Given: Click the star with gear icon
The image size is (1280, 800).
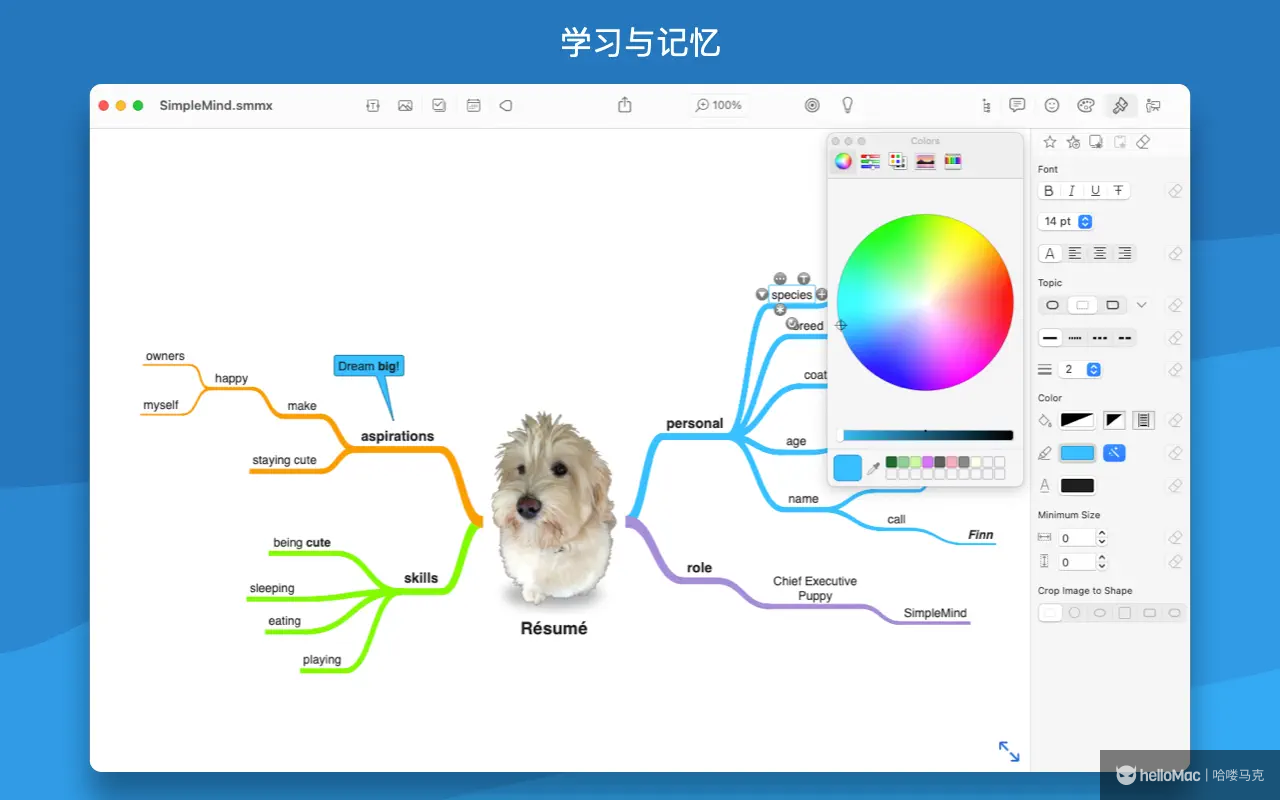Looking at the screenshot, I should click(1073, 142).
